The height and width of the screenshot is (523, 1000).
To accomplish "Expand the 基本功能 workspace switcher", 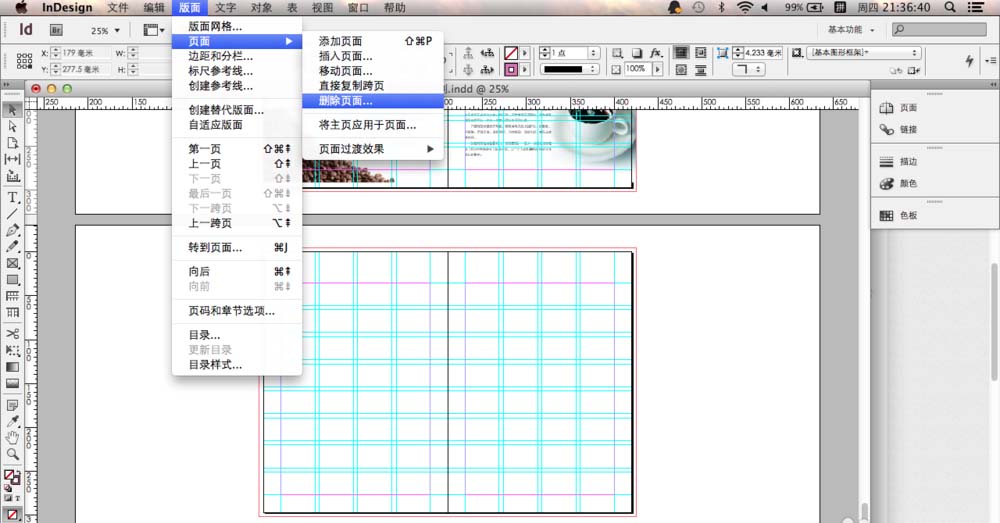I will click(x=851, y=30).
